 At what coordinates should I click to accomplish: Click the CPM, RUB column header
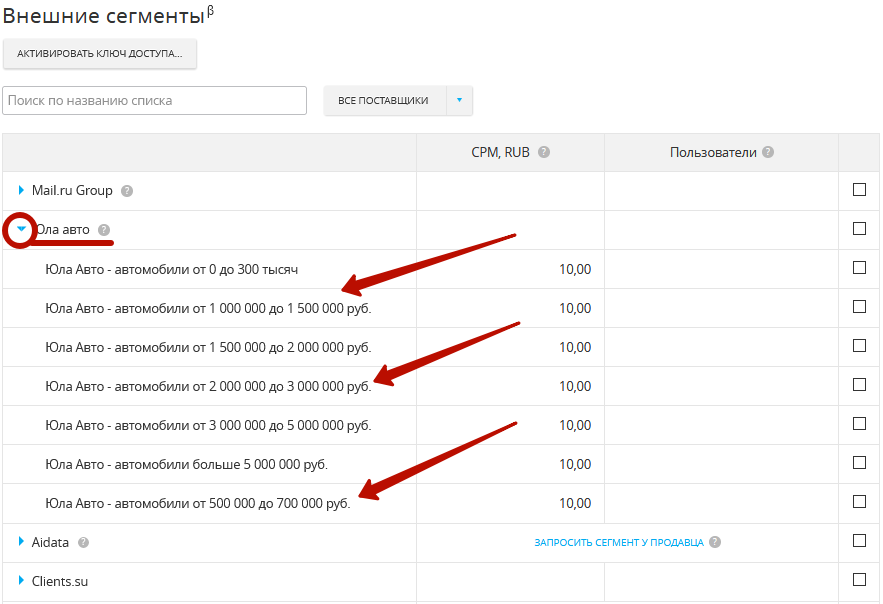click(x=501, y=153)
